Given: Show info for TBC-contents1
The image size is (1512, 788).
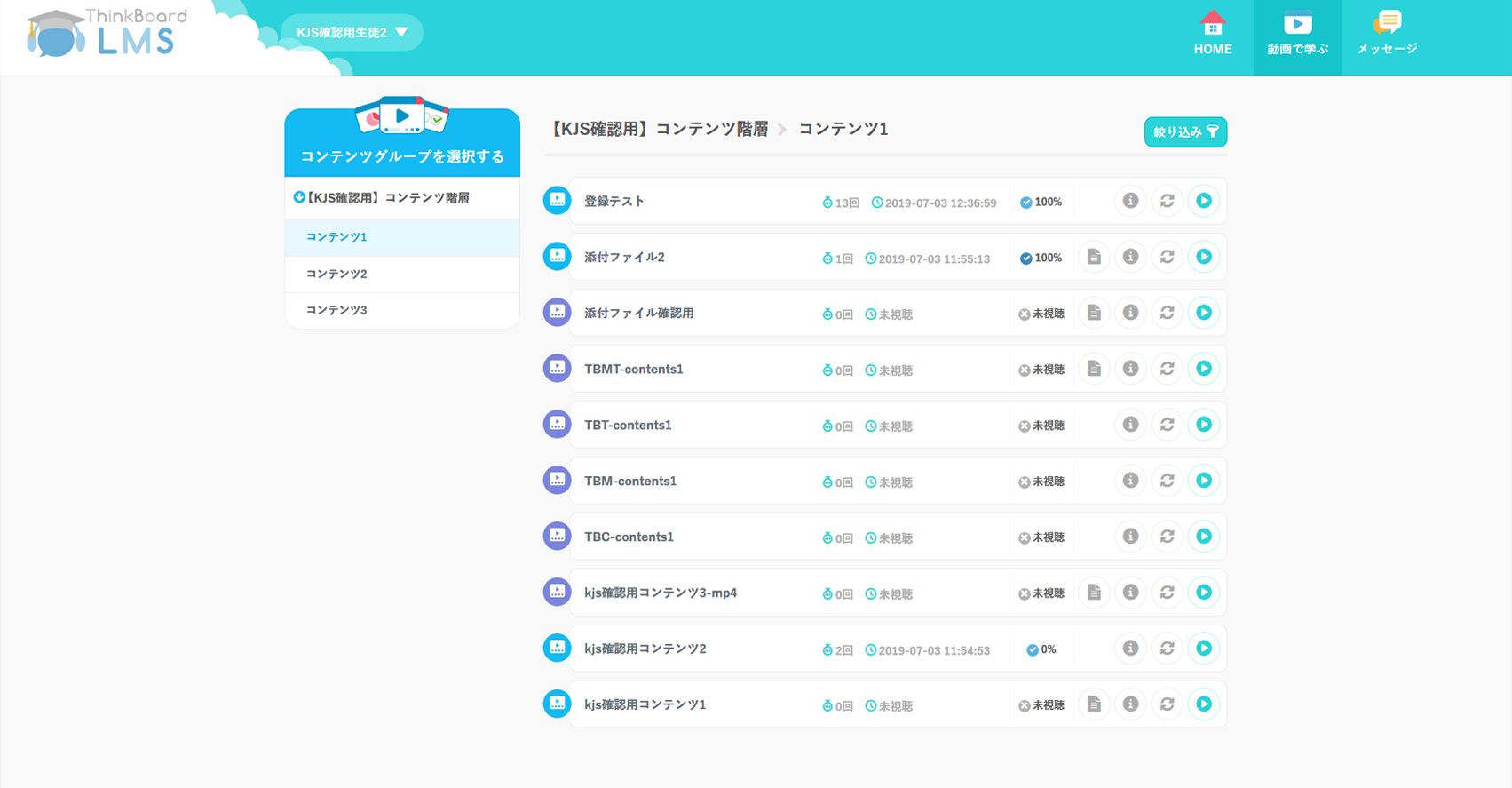Looking at the screenshot, I should click(x=1130, y=537).
